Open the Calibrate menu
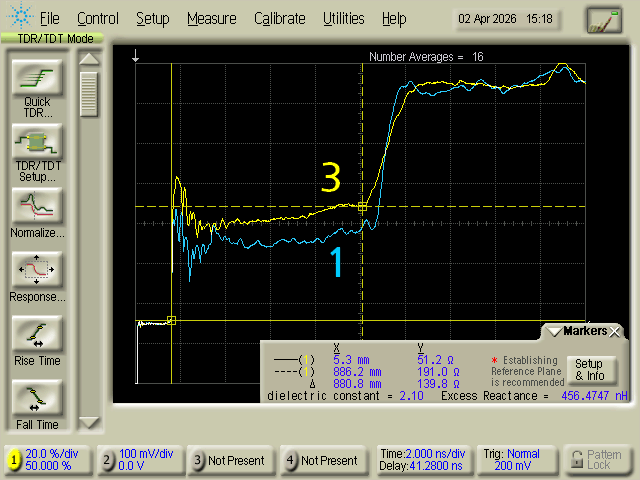 coord(280,18)
